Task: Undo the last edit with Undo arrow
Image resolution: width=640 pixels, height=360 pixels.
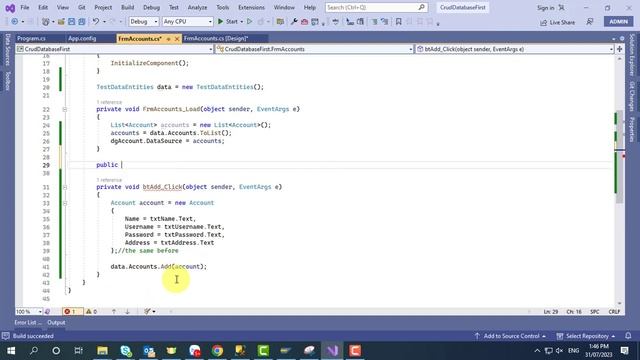Action: point(96,22)
